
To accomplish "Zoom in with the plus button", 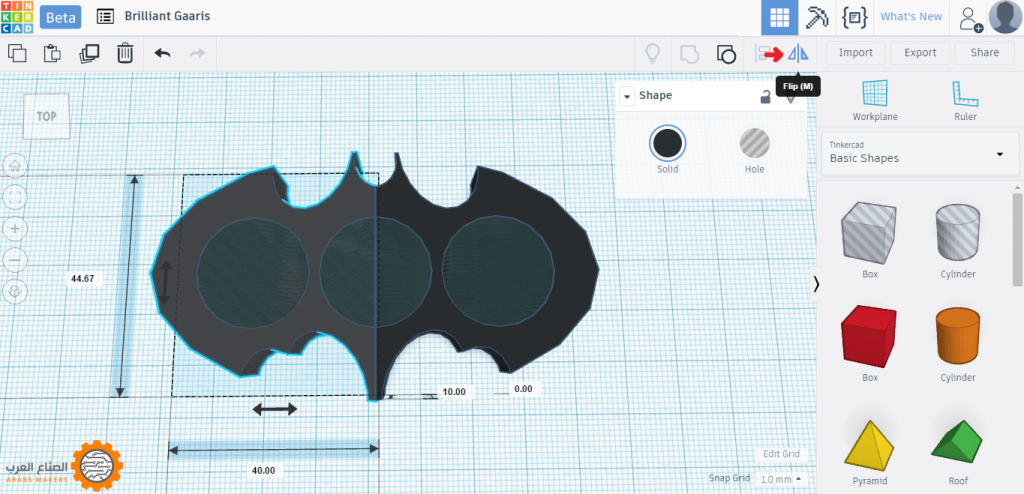I will [15, 229].
